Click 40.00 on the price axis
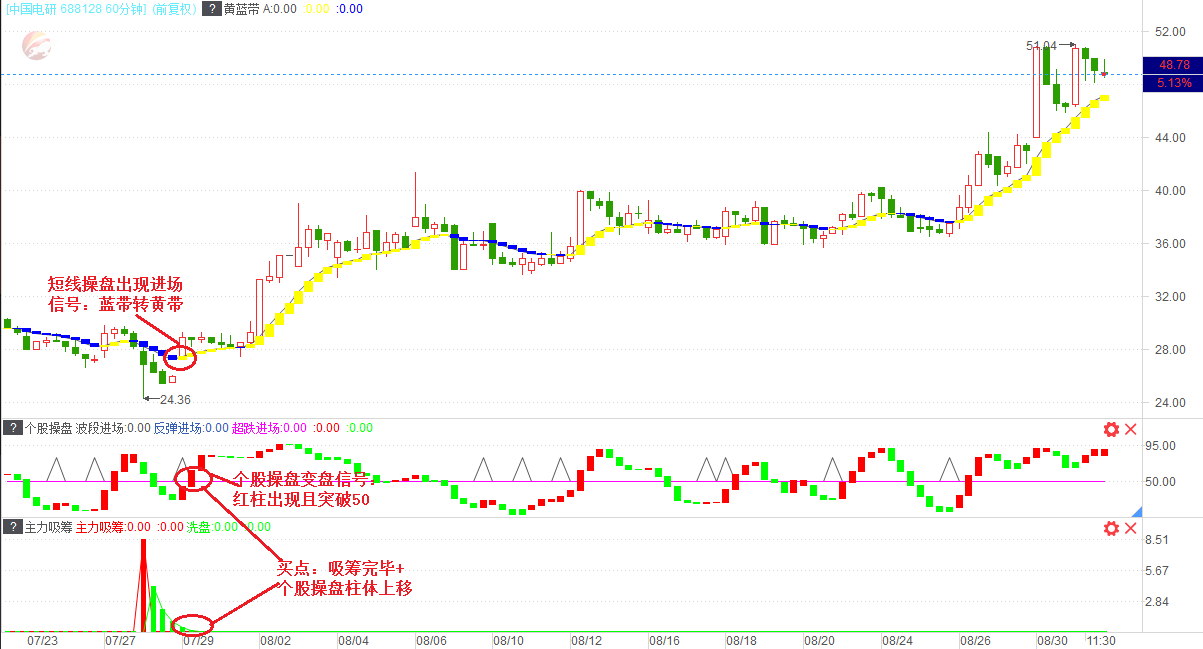Screen dimensions: 1203x649 [x=1171, y=191]
